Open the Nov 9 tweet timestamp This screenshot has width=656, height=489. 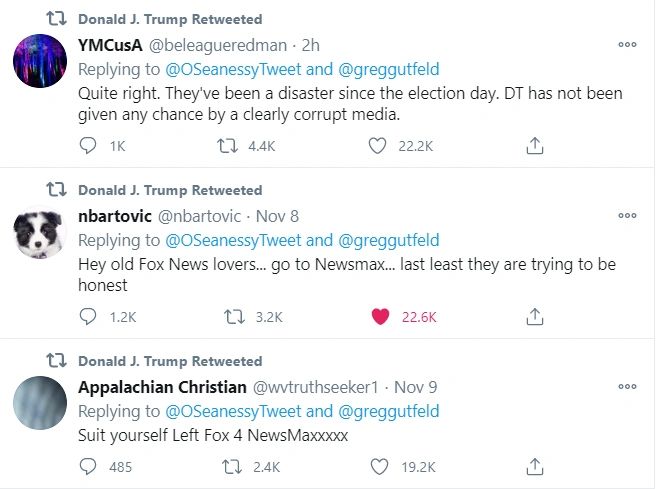pyautogui.click(x=415, y=387)
